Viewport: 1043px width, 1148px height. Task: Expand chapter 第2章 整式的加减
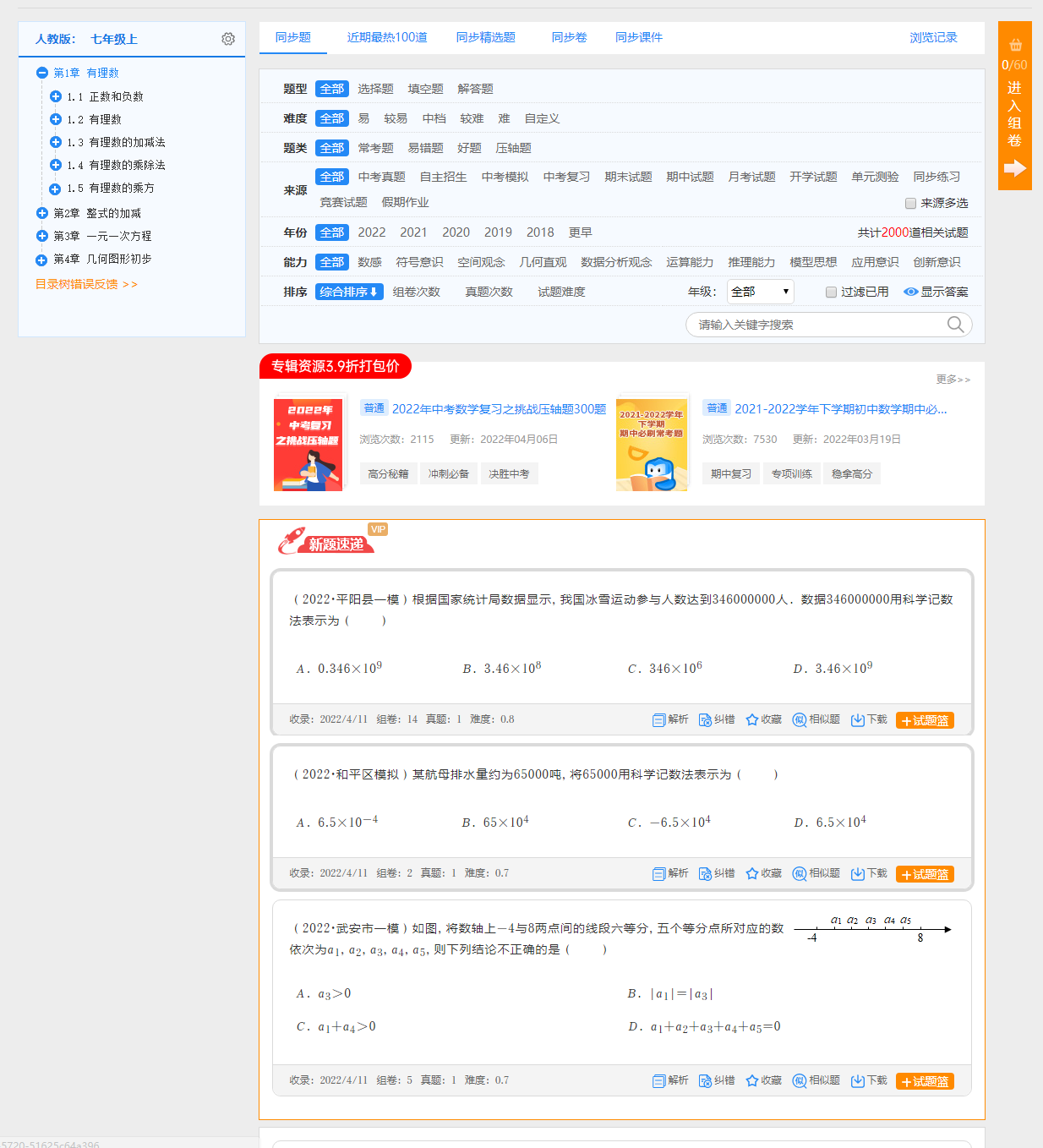click(x=42, y=212)
